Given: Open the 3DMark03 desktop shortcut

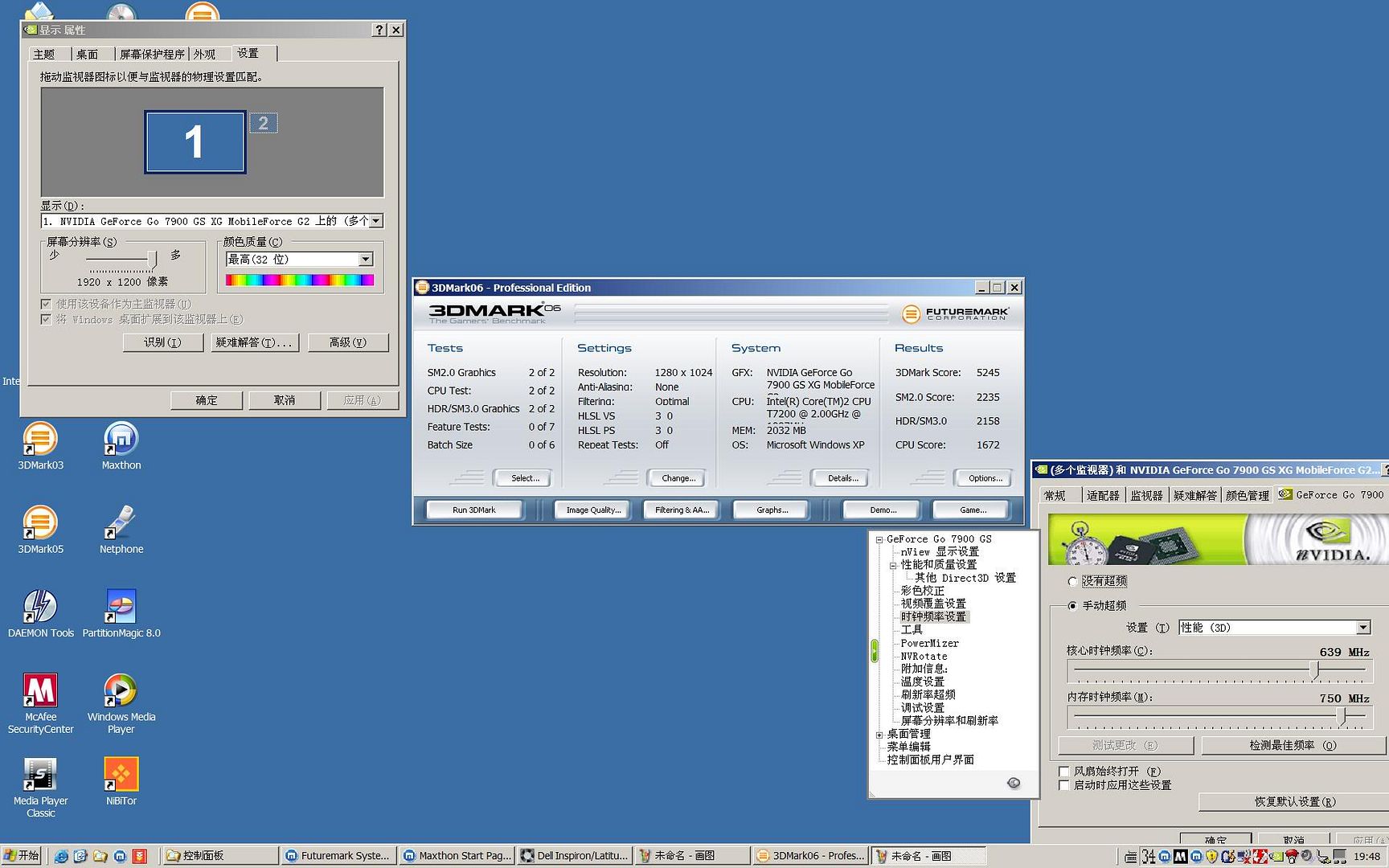Looking at the screenshot, I should coord(40,440).
